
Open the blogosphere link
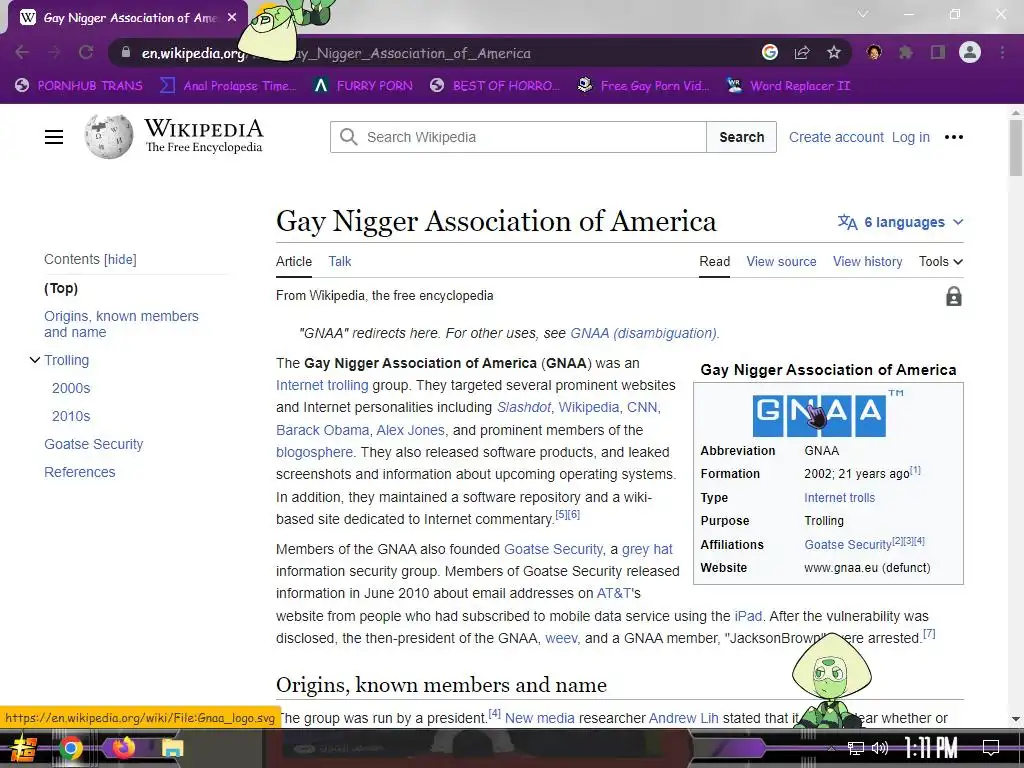313,452
